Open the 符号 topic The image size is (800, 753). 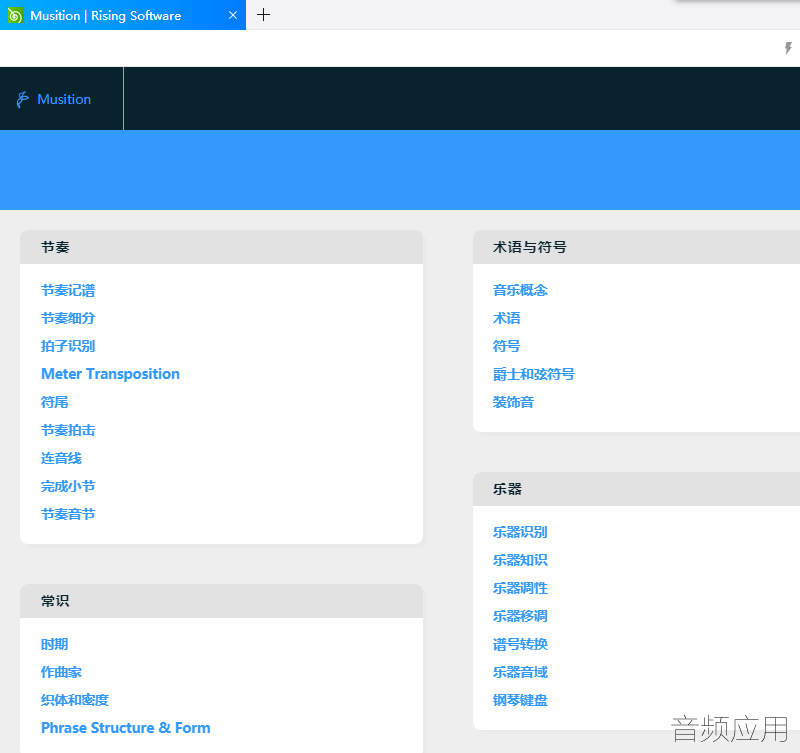coord(507,346)
